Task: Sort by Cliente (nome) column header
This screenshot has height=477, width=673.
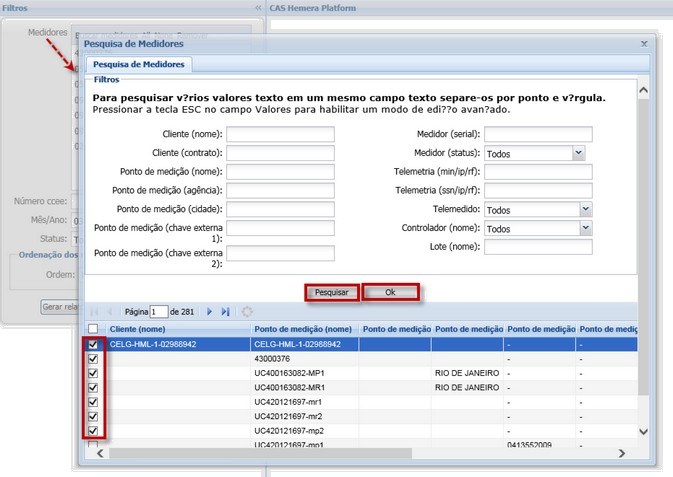Action: [137, 329]
